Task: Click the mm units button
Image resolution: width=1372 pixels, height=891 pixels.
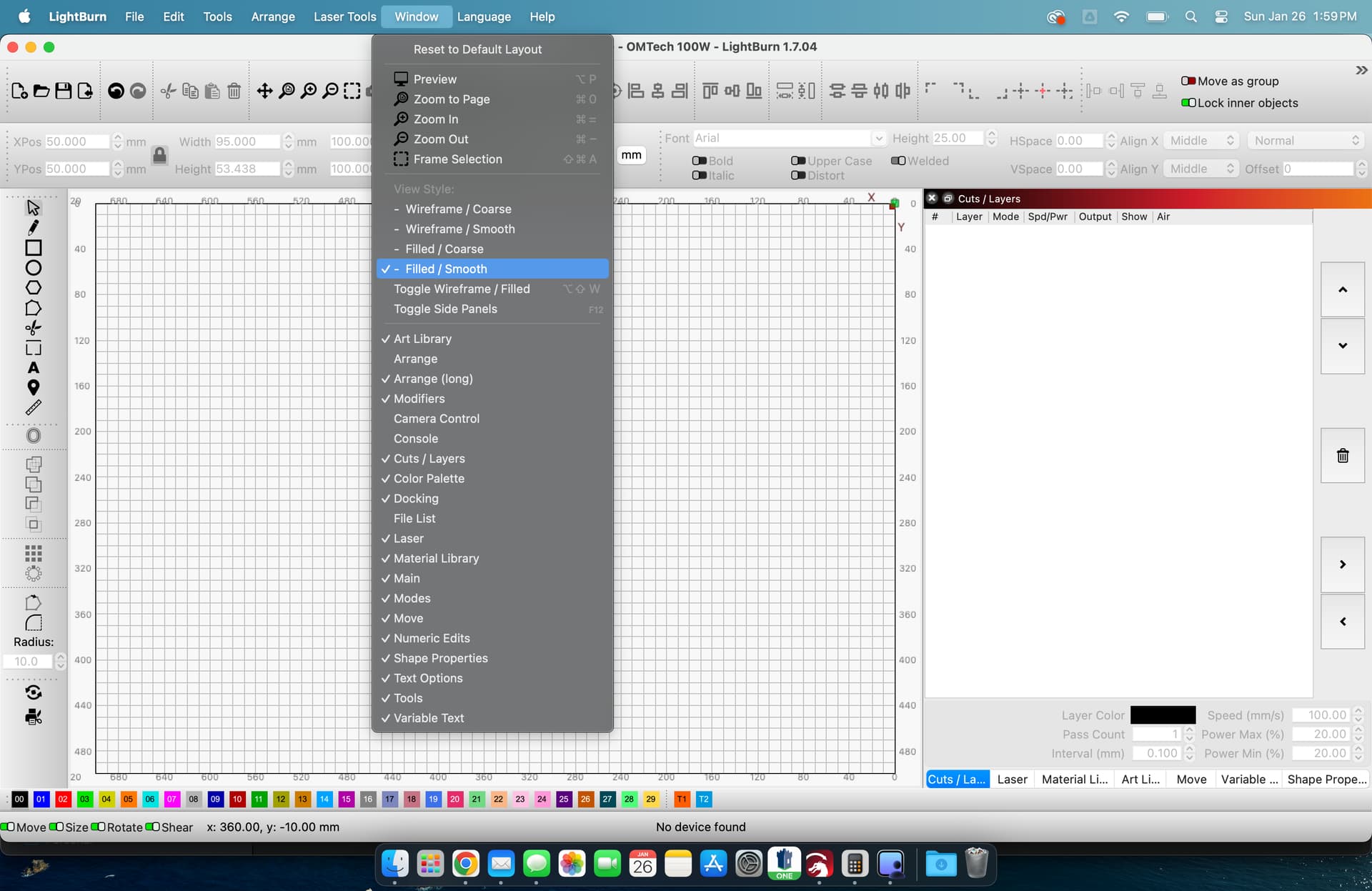Action: point(631,155)
